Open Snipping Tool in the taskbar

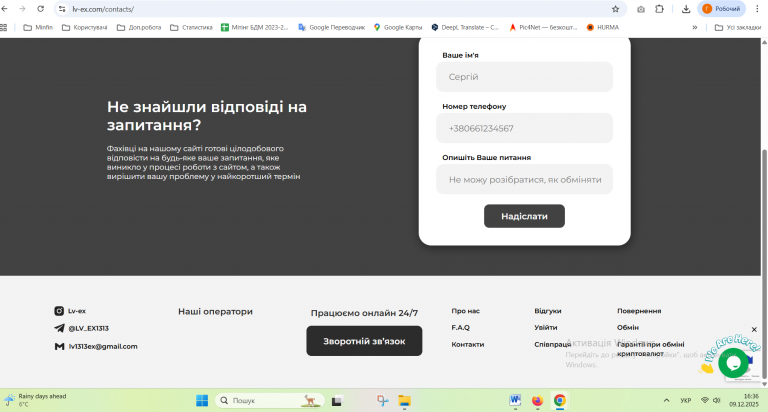[383, 401]
